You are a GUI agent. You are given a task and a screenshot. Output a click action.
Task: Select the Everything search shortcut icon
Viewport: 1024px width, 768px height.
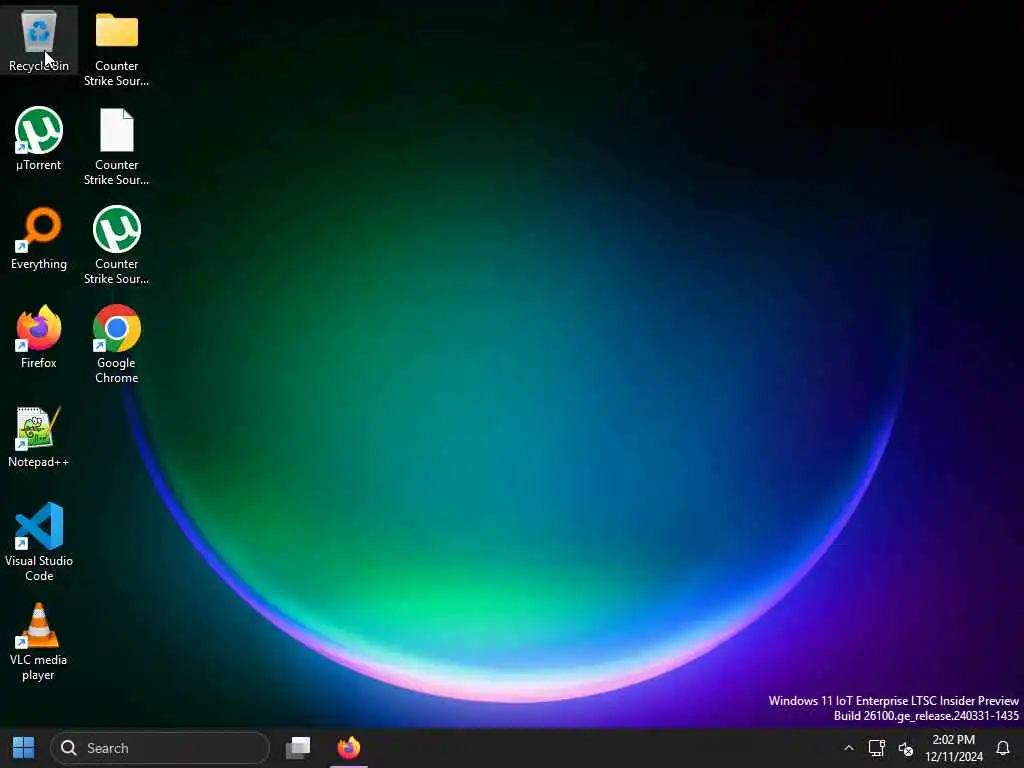[39, 238]
